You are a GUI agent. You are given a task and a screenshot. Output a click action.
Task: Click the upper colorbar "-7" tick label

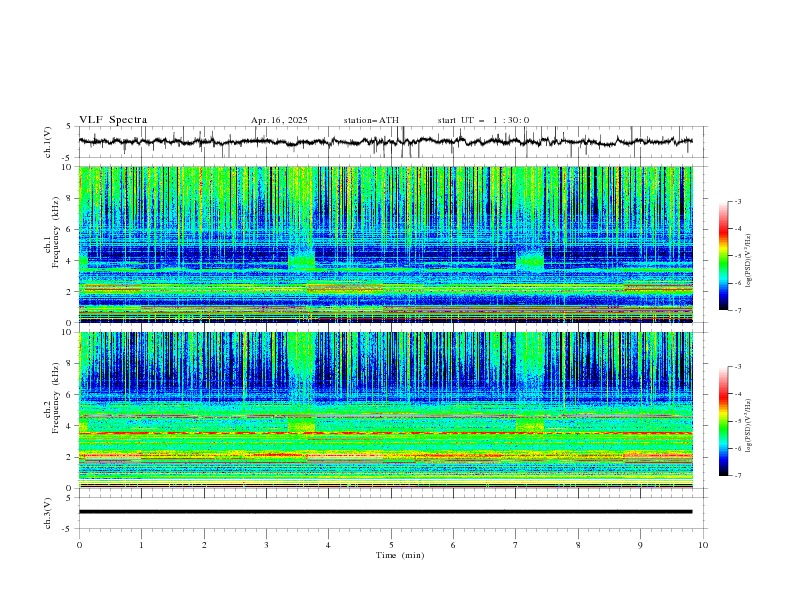click(738, 310)
